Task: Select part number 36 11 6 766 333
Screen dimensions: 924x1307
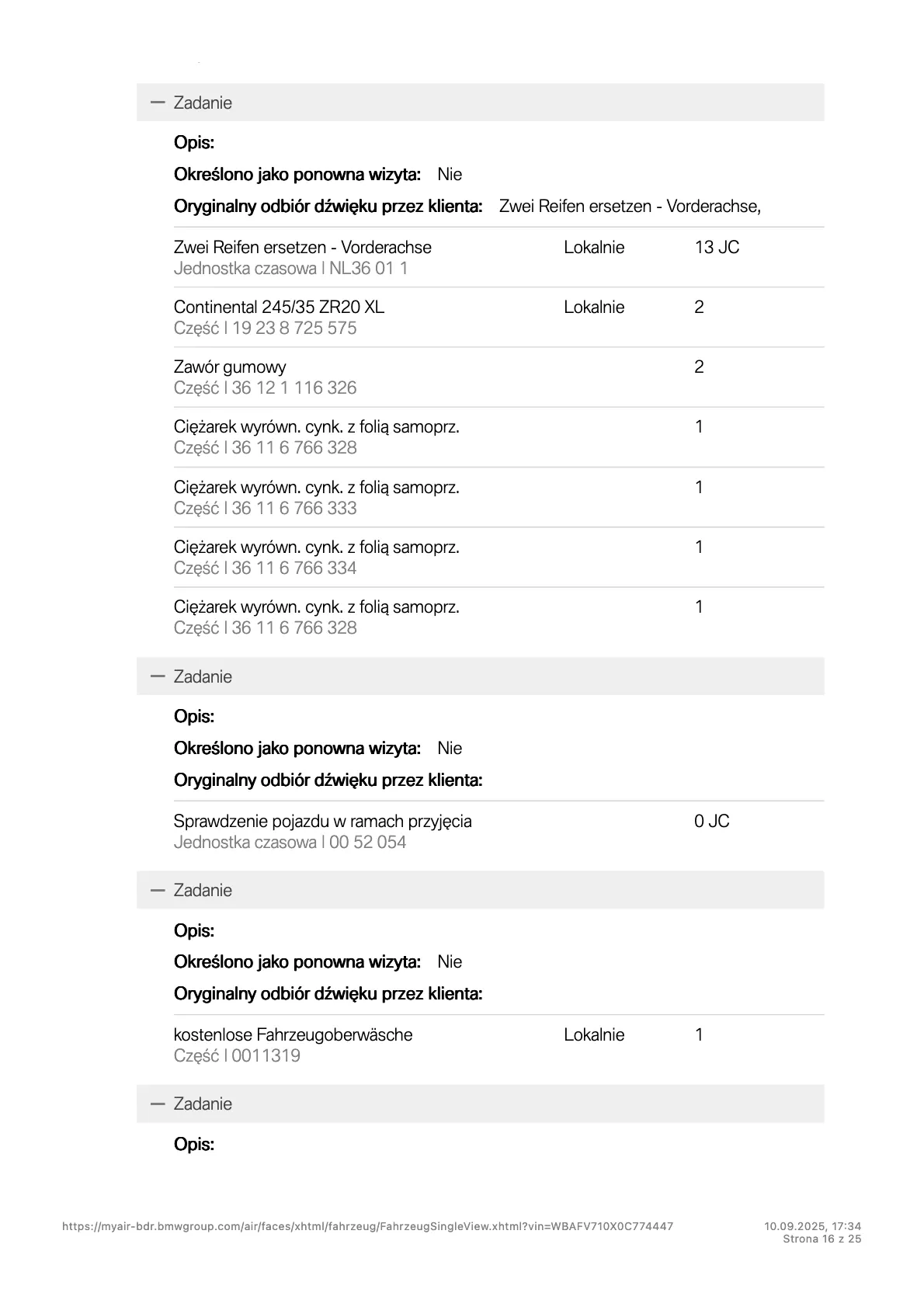Action: point(294,508)
